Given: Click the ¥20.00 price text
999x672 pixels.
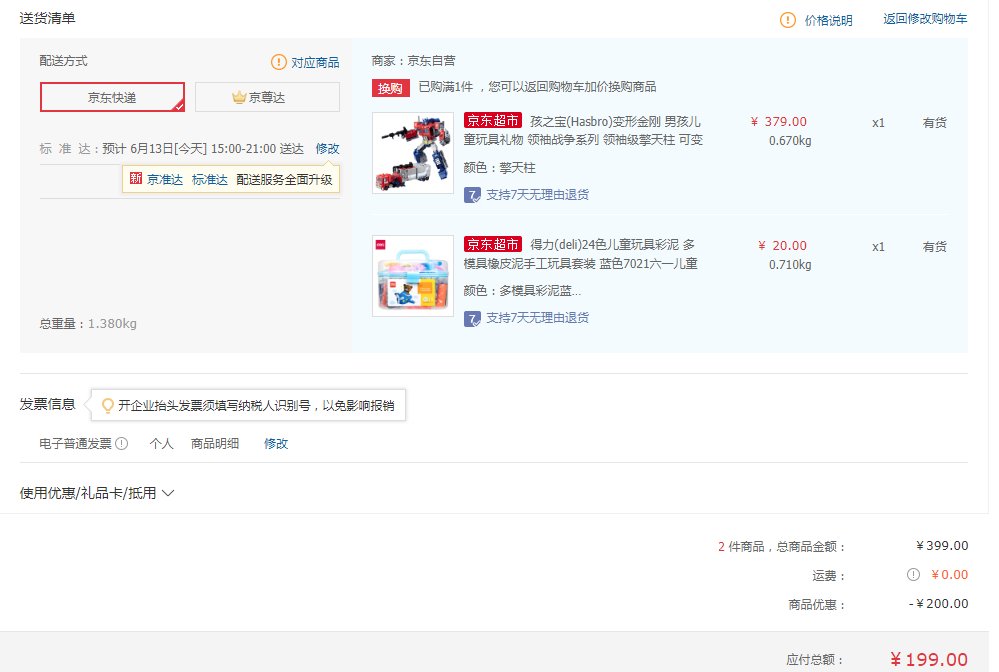Looking at the screenshot, I should (x=782, y=246).
